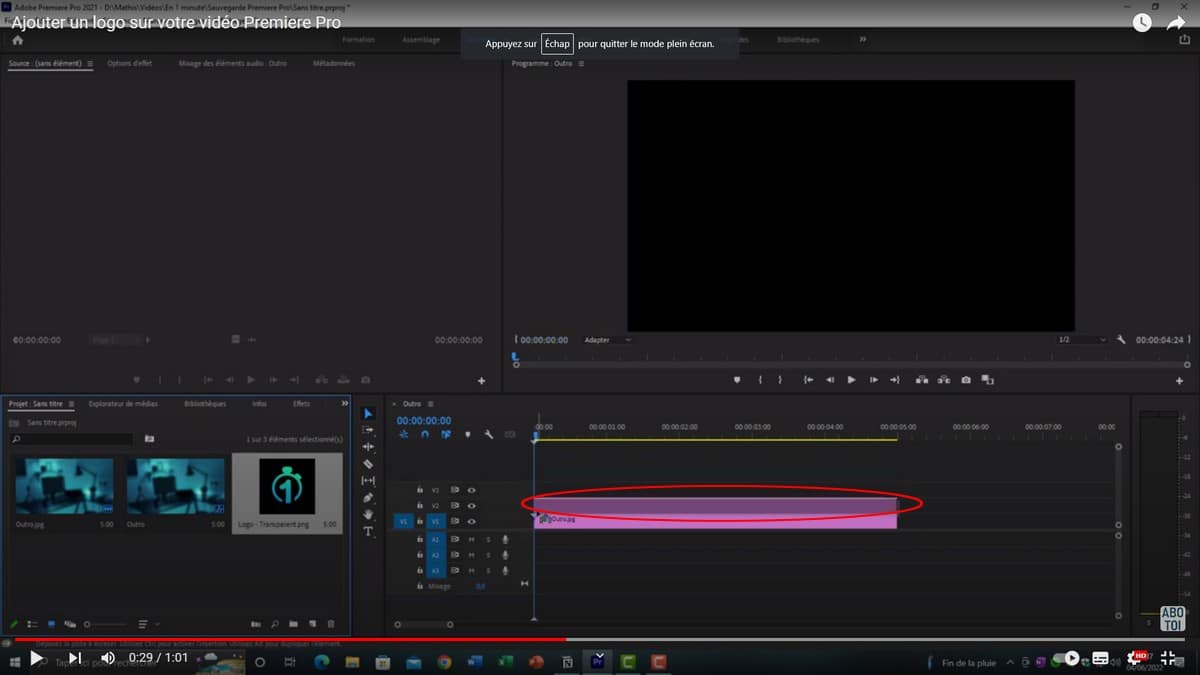Image resolution: width=1200 pixels, height=675 pixels.
Task: Open the 1/2 playback resolution dropdown
Action: click(1081, 340)
